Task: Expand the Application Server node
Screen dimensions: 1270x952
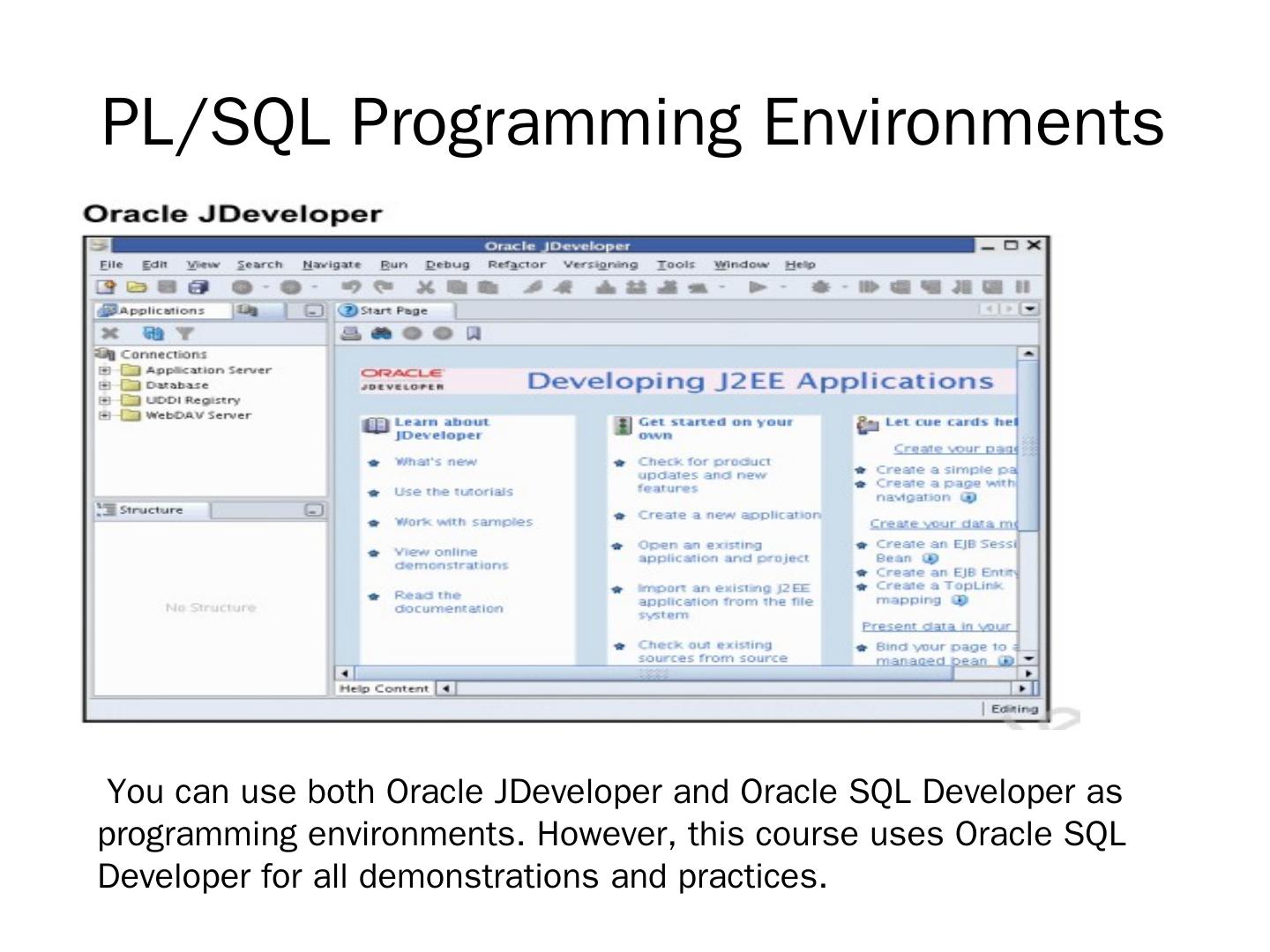Action: [105, 370]
